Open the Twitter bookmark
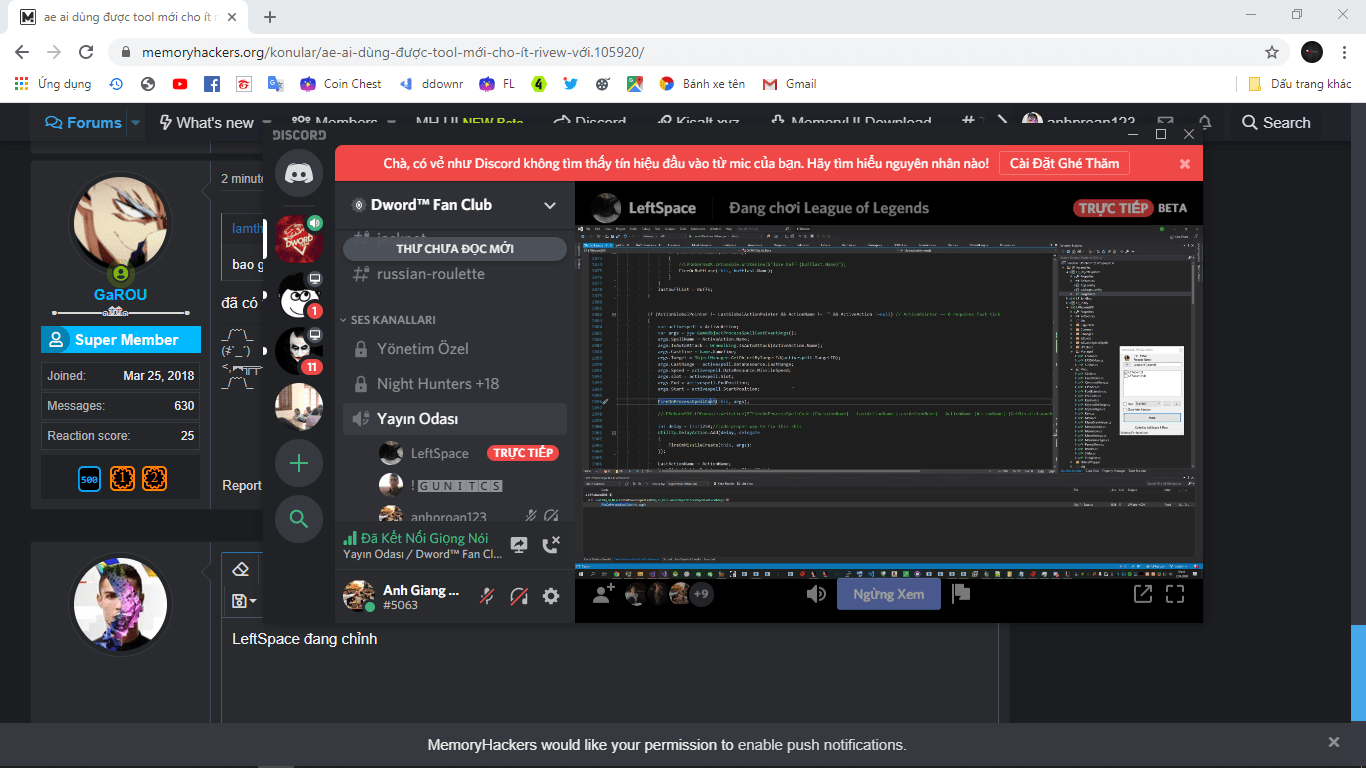This screenshot has width=1366, height=768. tap(571, 84)
